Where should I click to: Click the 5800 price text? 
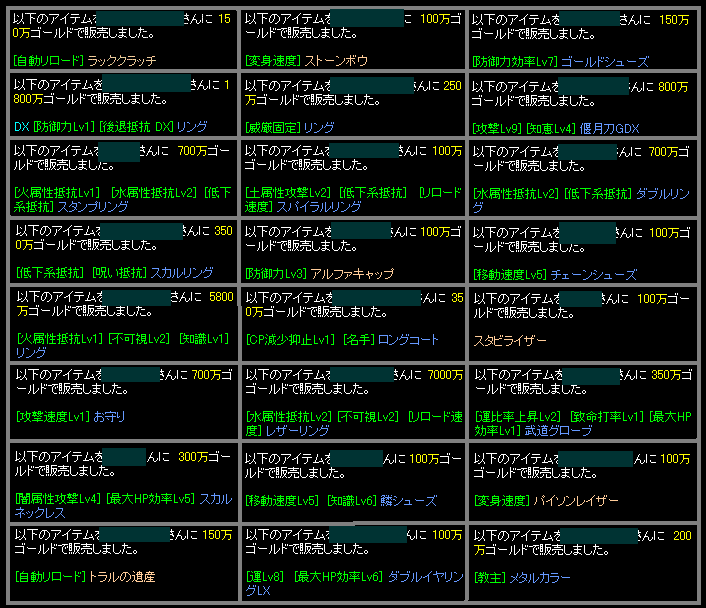(221, 297)
